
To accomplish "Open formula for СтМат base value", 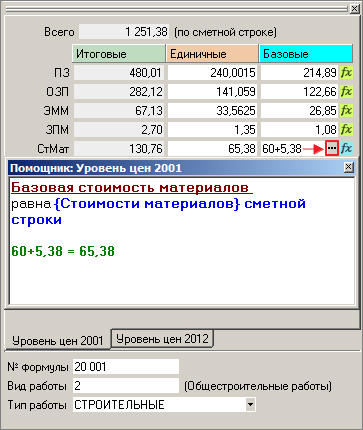I will 346,148.
